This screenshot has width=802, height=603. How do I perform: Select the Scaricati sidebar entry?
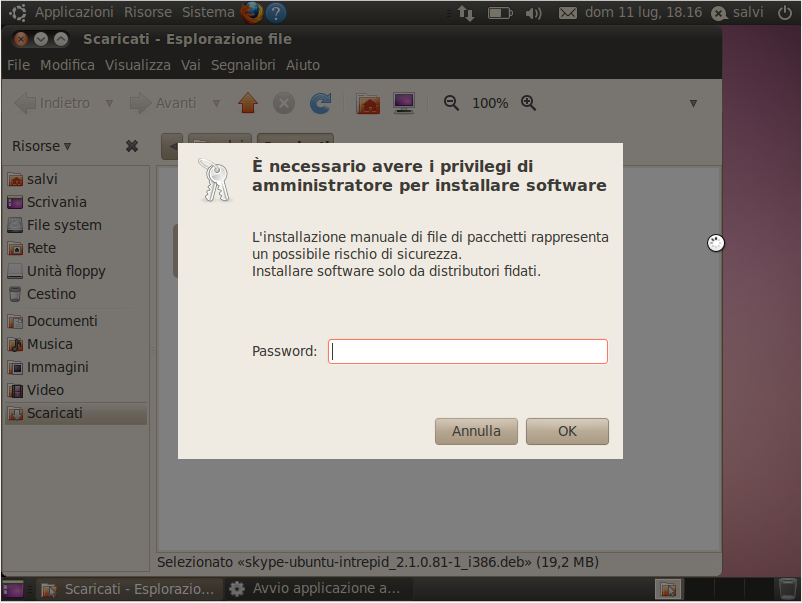point(77,413)
